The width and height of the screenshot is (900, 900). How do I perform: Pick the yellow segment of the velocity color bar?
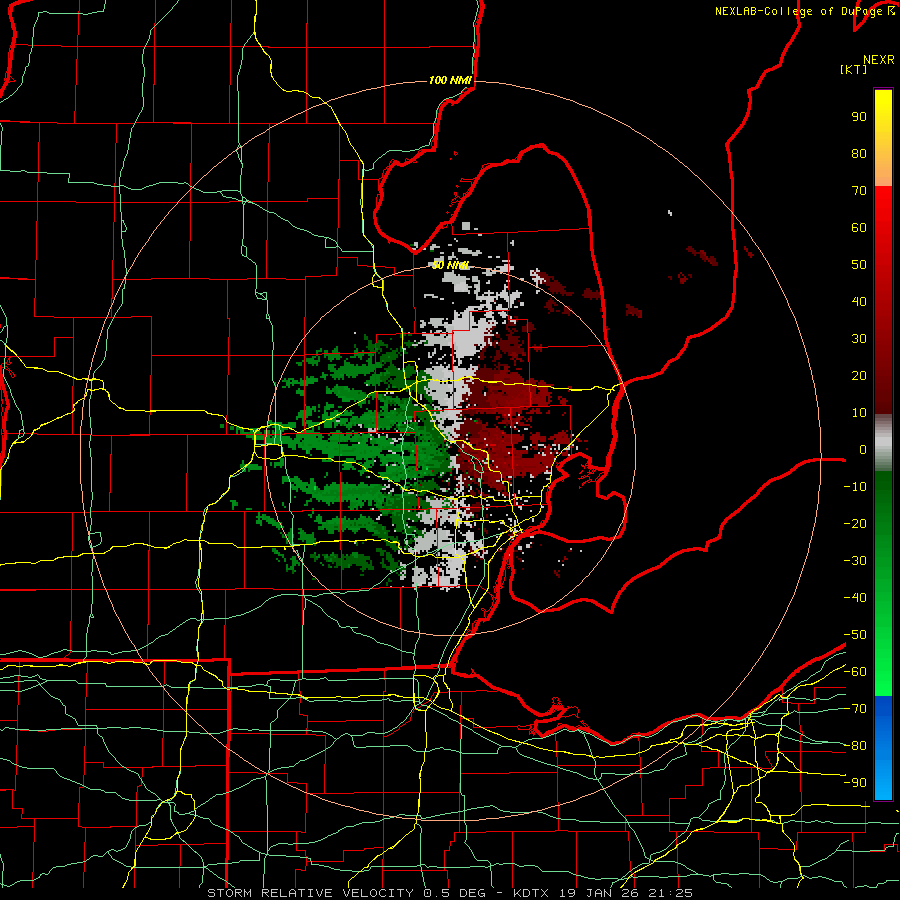pyautogui.click(x=883, y=138)
